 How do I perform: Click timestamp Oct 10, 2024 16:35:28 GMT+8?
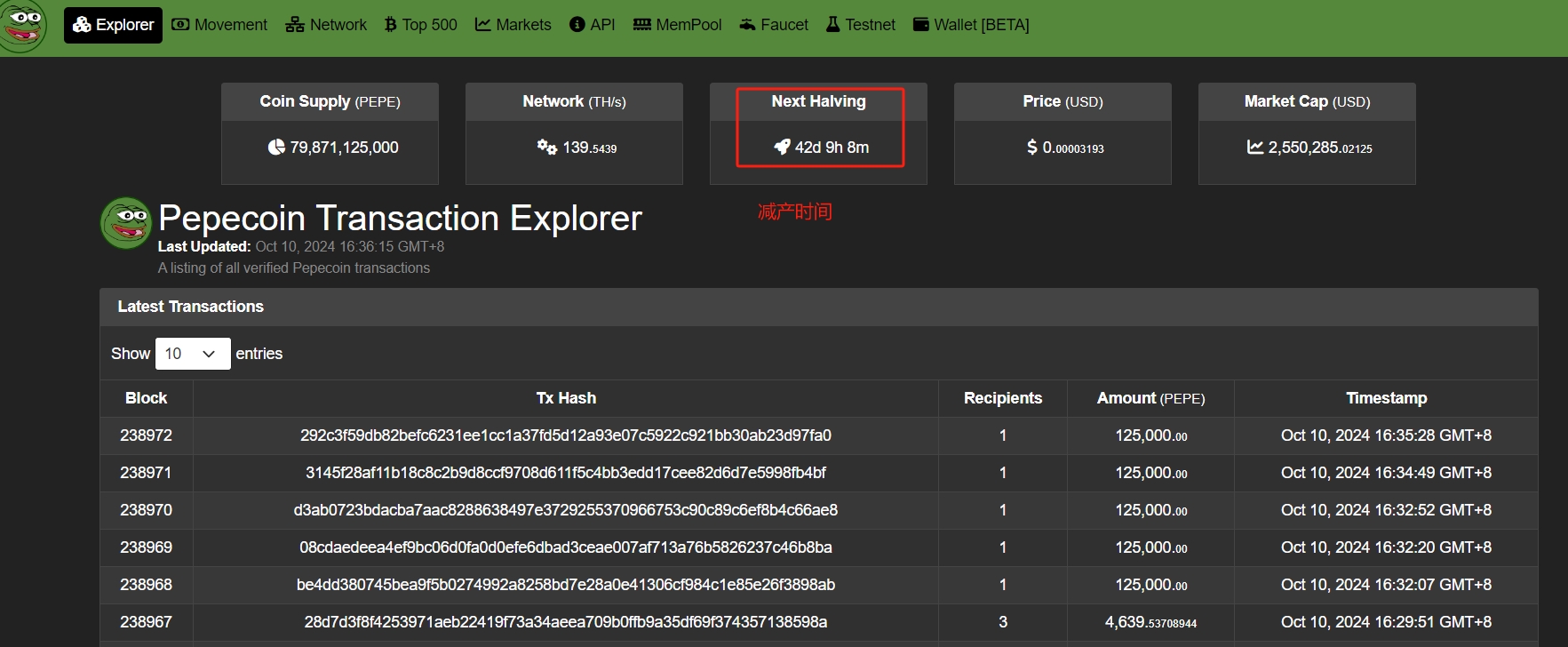click(1386, 435)
